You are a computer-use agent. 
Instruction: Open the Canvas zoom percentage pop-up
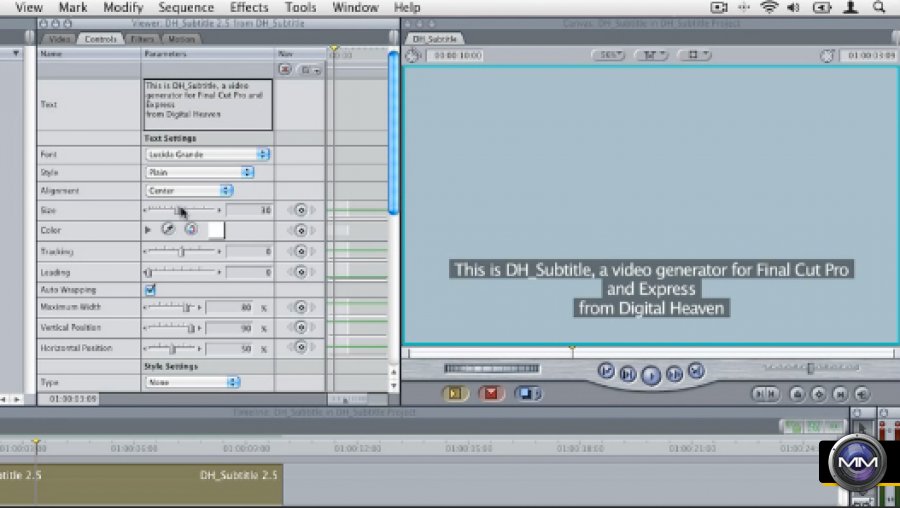coord(608,55)
